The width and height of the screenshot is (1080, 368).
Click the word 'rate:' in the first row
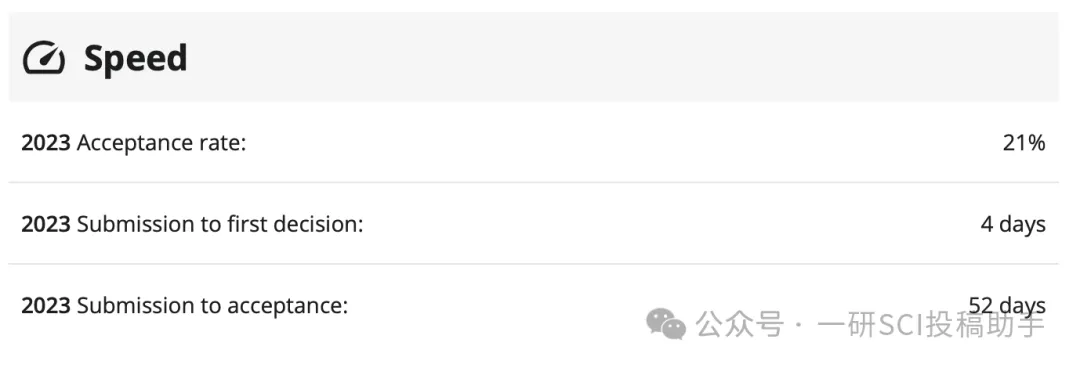(223, 143)
